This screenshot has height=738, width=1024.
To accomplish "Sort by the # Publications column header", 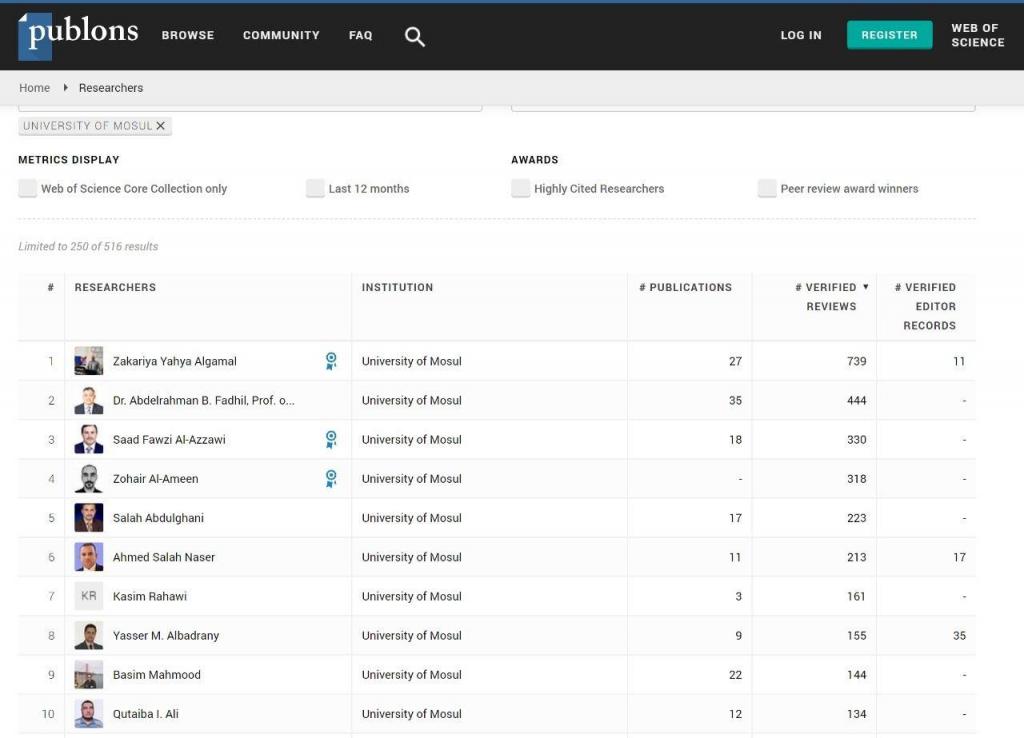I will click(685, 287).
